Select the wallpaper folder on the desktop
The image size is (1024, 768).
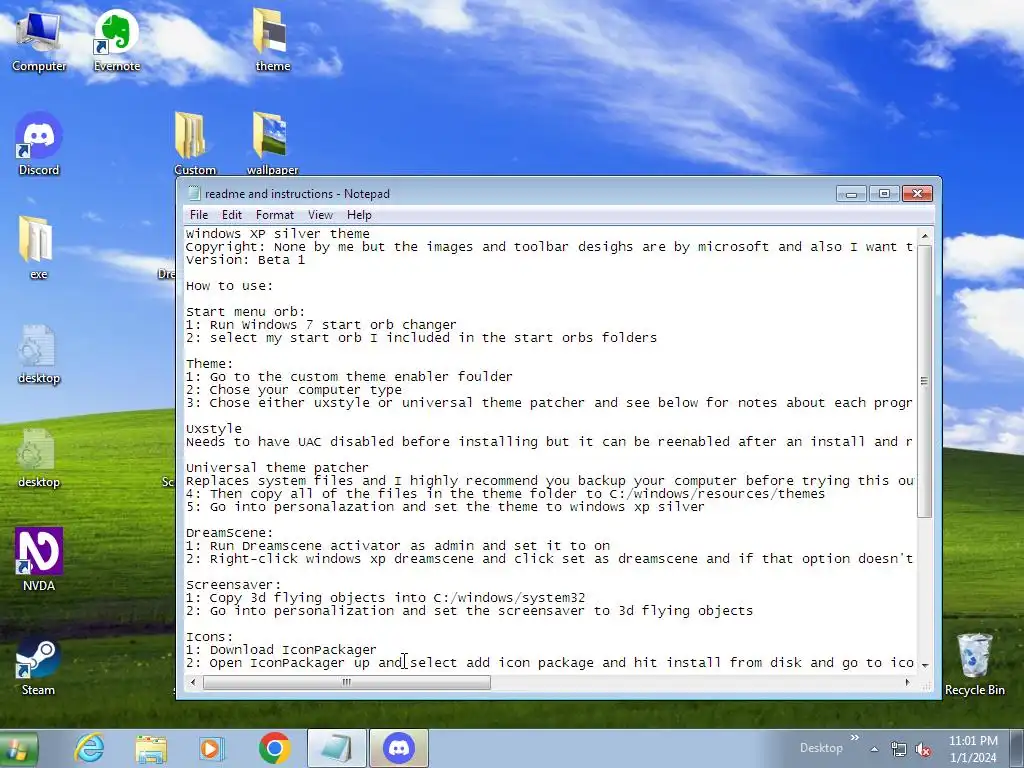pyautogui.click(x=272, y=144)
